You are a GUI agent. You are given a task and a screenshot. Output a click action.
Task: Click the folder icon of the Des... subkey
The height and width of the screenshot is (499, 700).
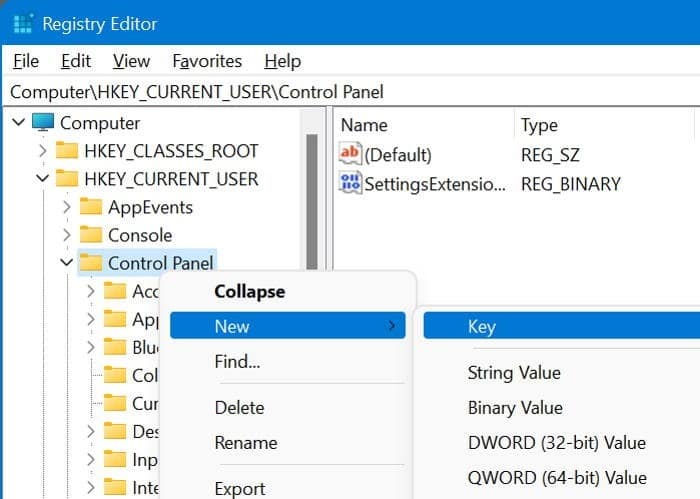pos(115,432)
